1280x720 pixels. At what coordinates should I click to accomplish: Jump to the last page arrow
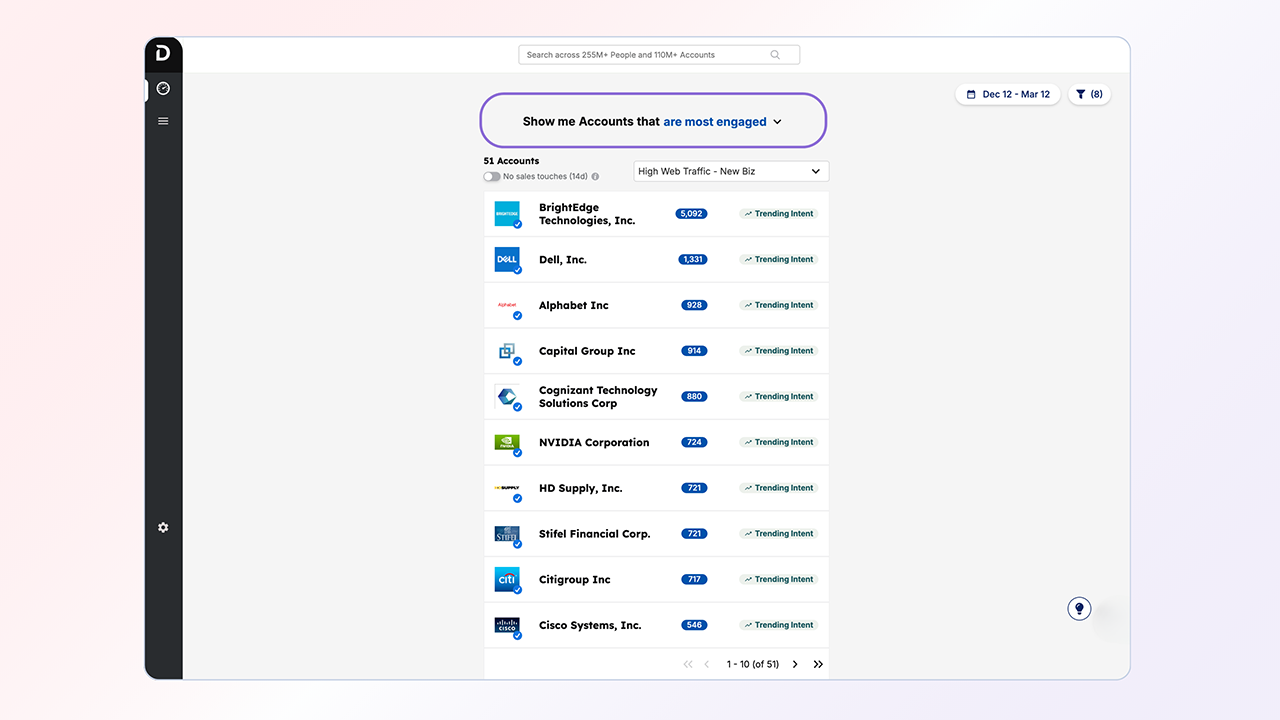click(818, 664)
